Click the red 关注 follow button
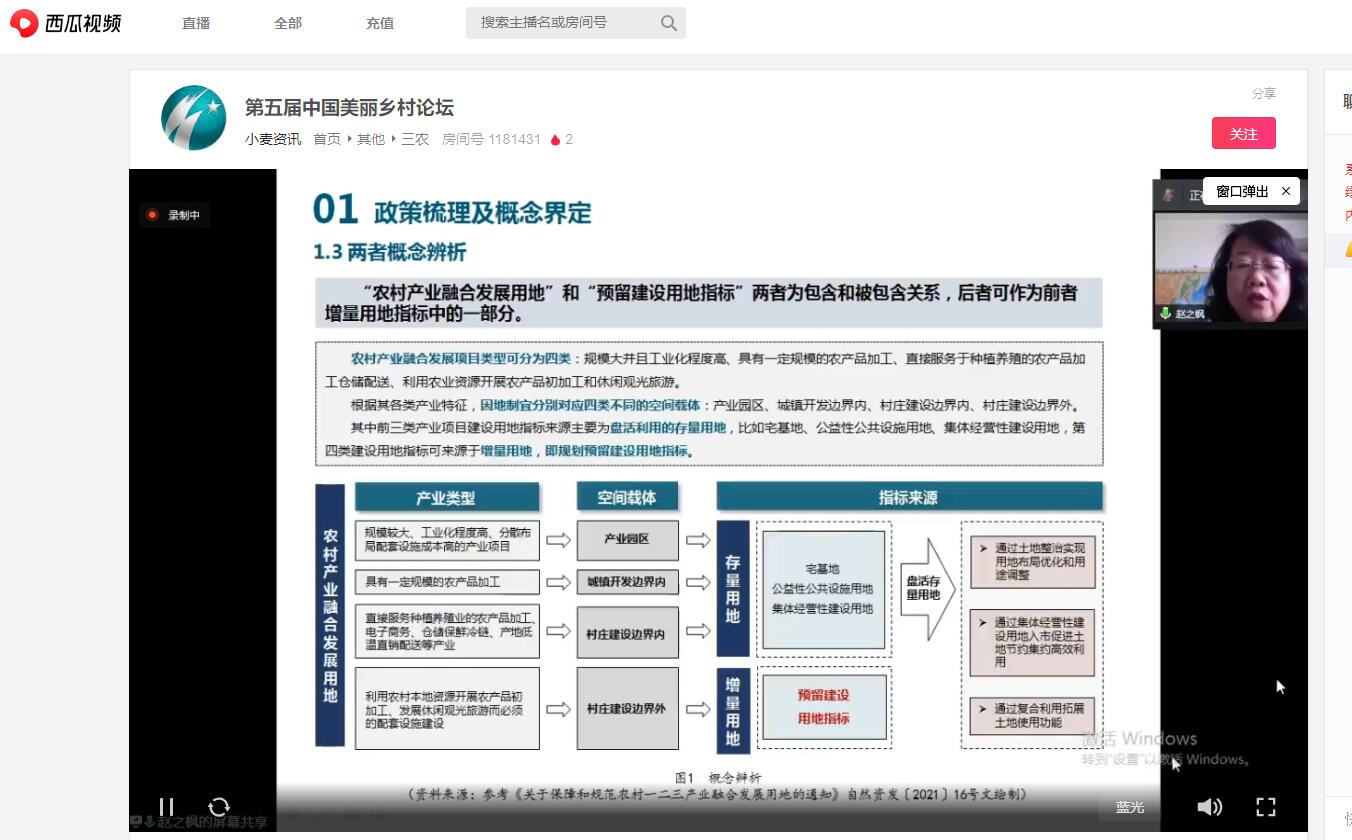 click(1243, 134)
